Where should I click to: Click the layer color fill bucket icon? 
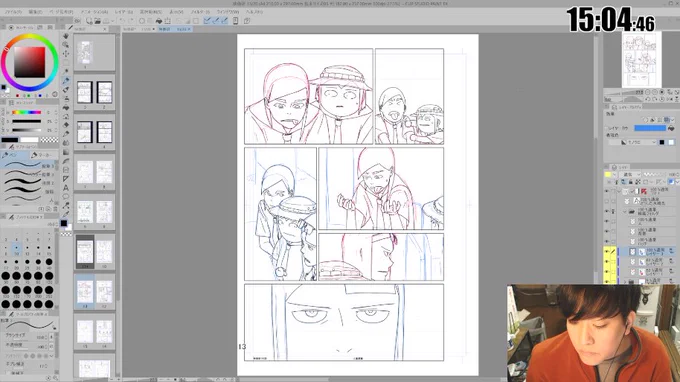[x=671, y=128]
